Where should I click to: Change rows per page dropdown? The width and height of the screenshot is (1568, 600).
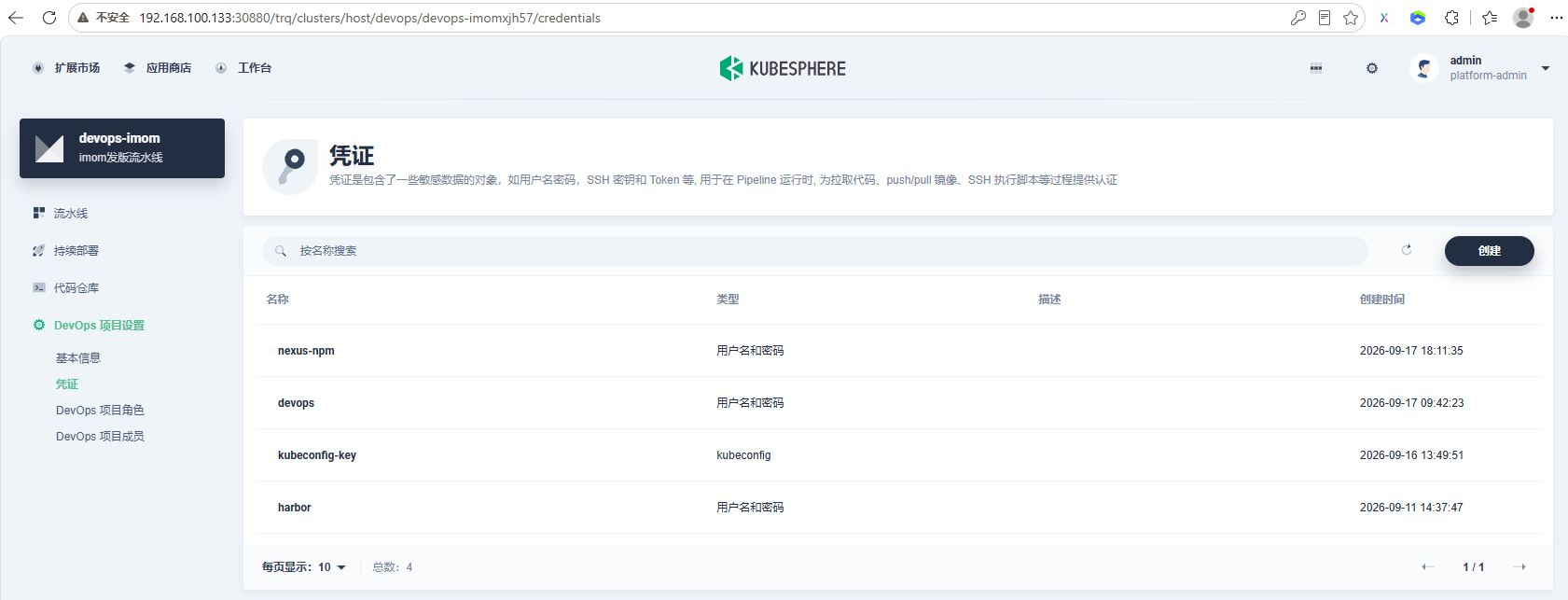304,567
